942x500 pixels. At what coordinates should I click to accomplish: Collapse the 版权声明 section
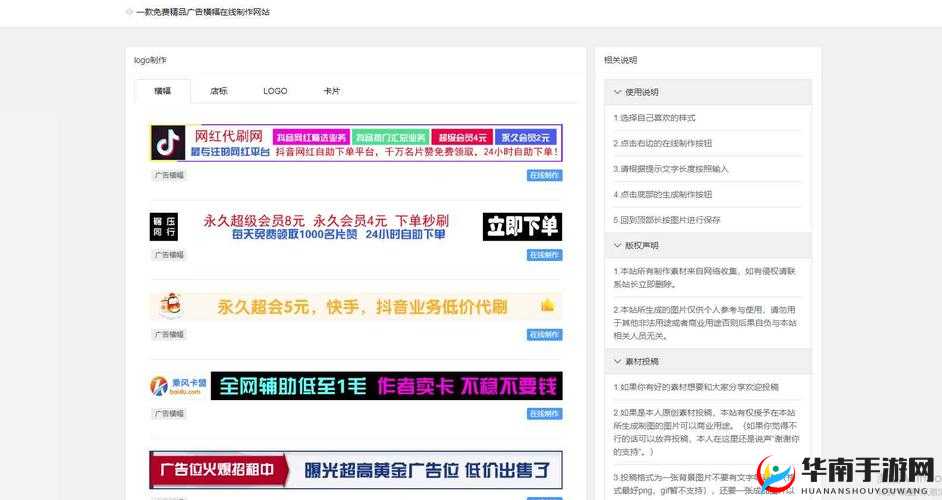click(708, 246)
